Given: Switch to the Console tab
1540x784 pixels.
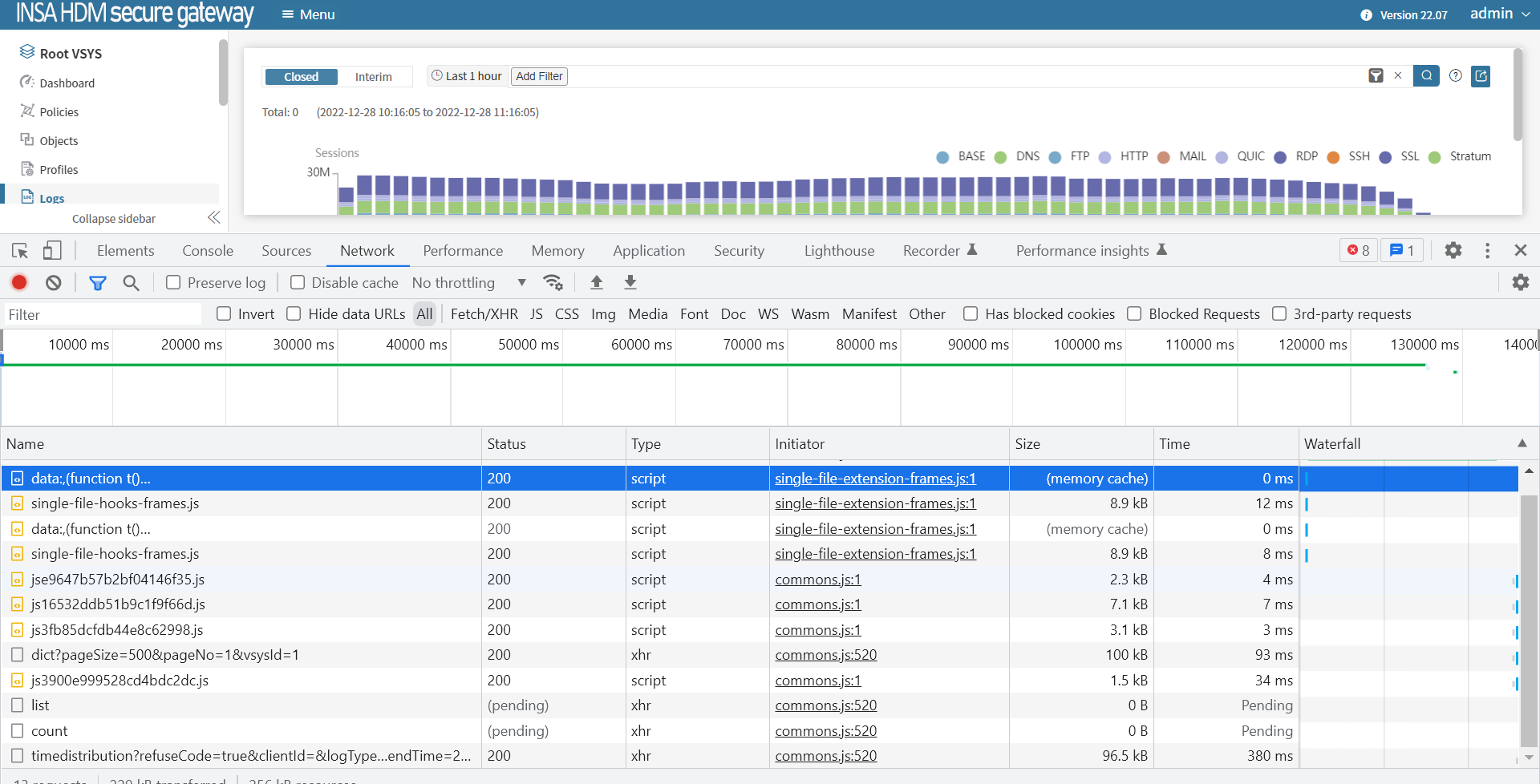Looking at the screenshot, I should pyautogui.click(x=208, y=251).
